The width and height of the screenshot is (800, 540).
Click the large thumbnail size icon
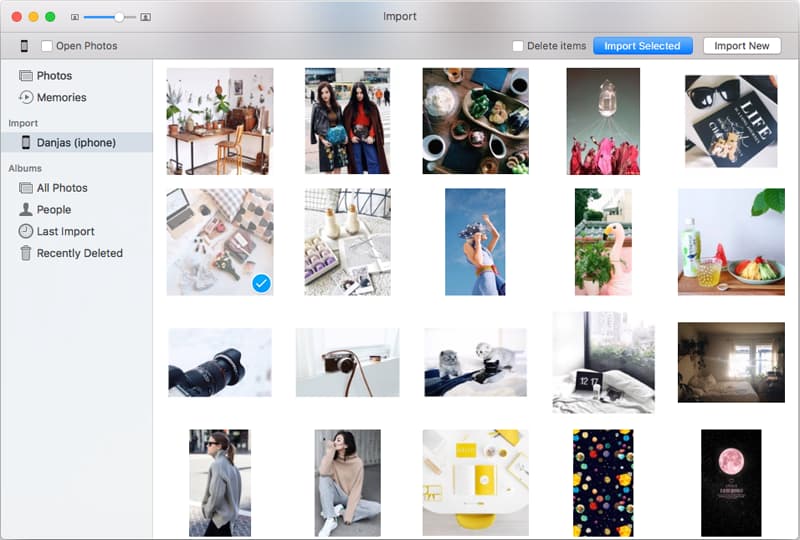click(146, 17)
